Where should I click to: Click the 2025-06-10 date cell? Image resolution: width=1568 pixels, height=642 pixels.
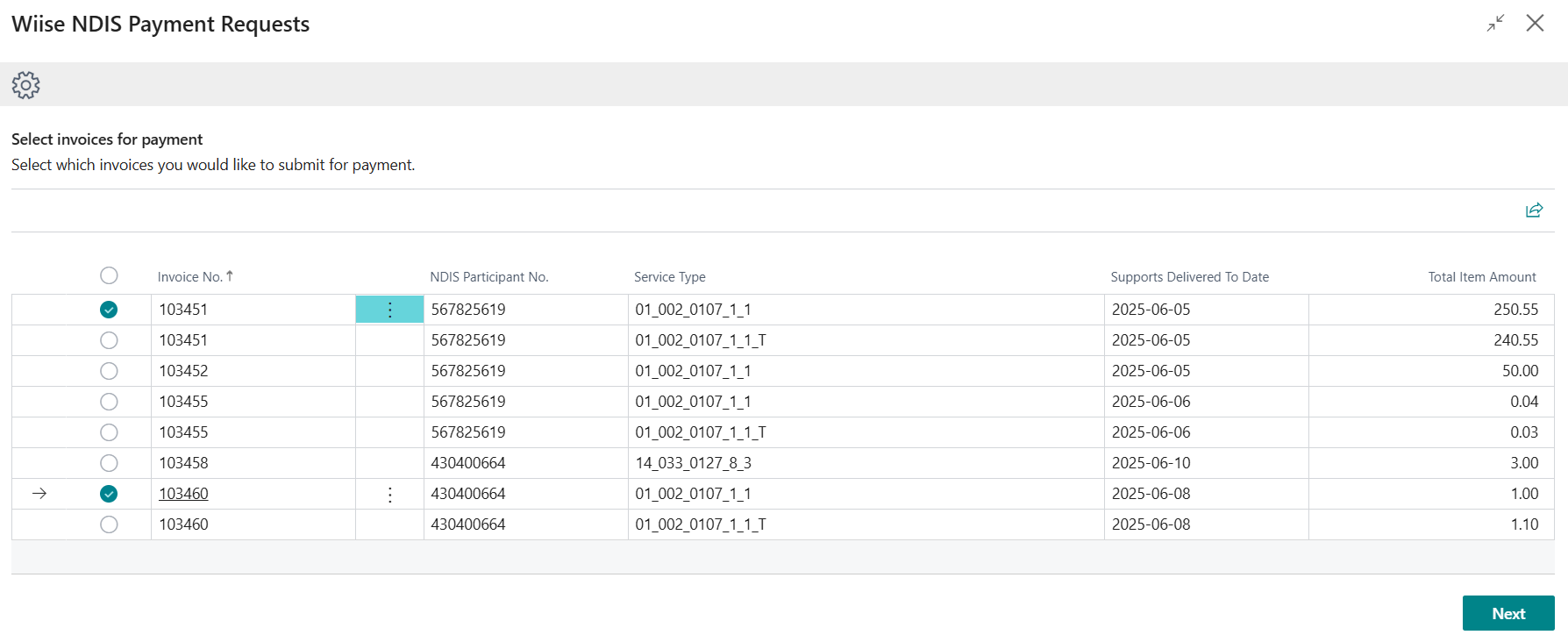1206,463
